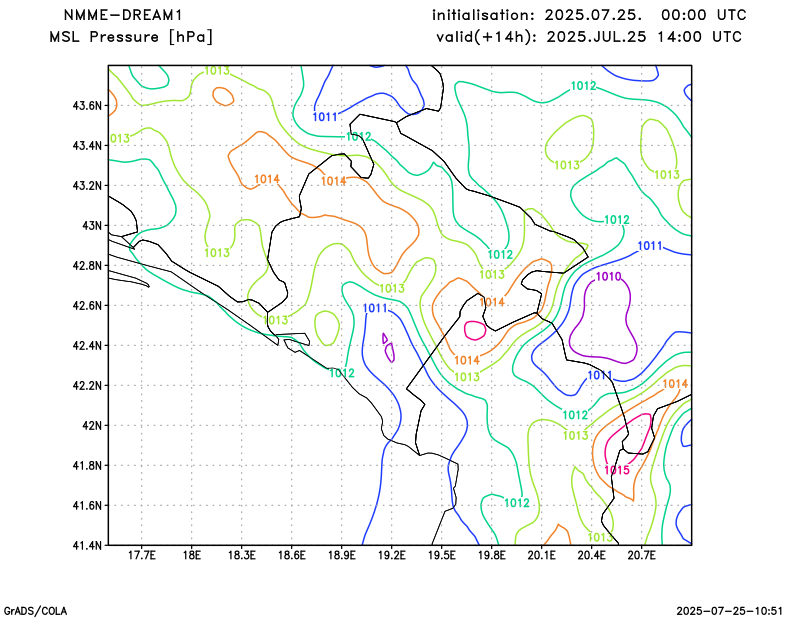Select the 19.8E longitude label
This screenshot has width=800, height=618.
492,555
